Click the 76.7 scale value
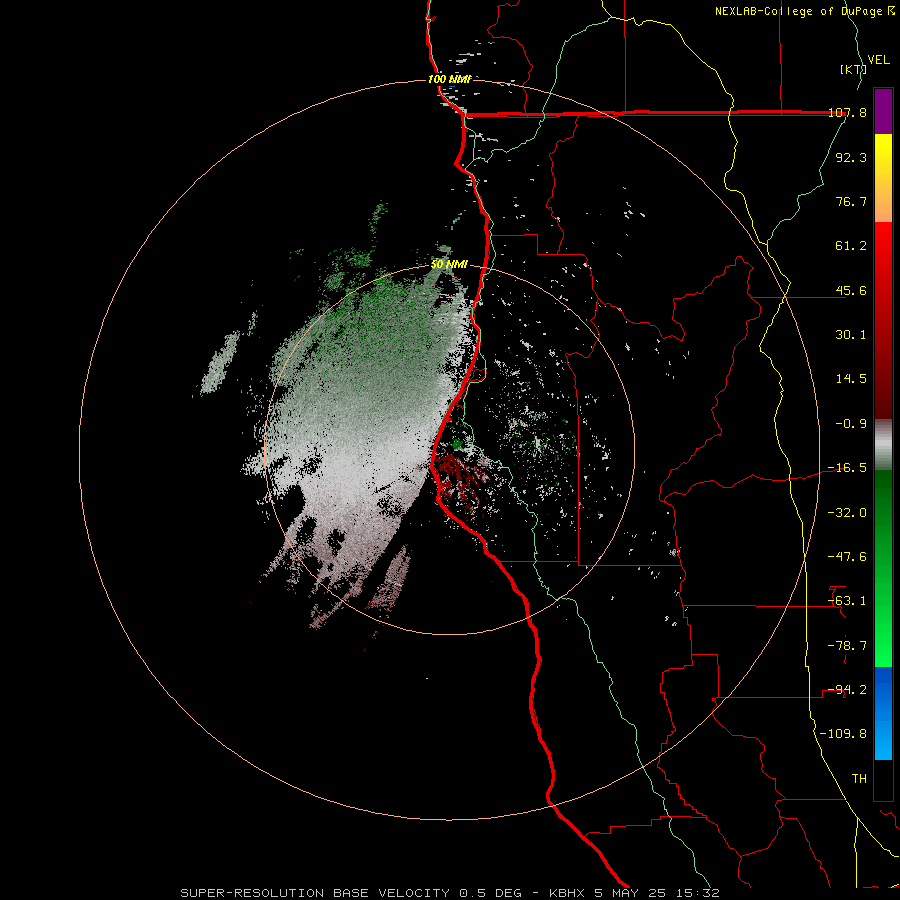Screen dimensions: 900x900 851,201
